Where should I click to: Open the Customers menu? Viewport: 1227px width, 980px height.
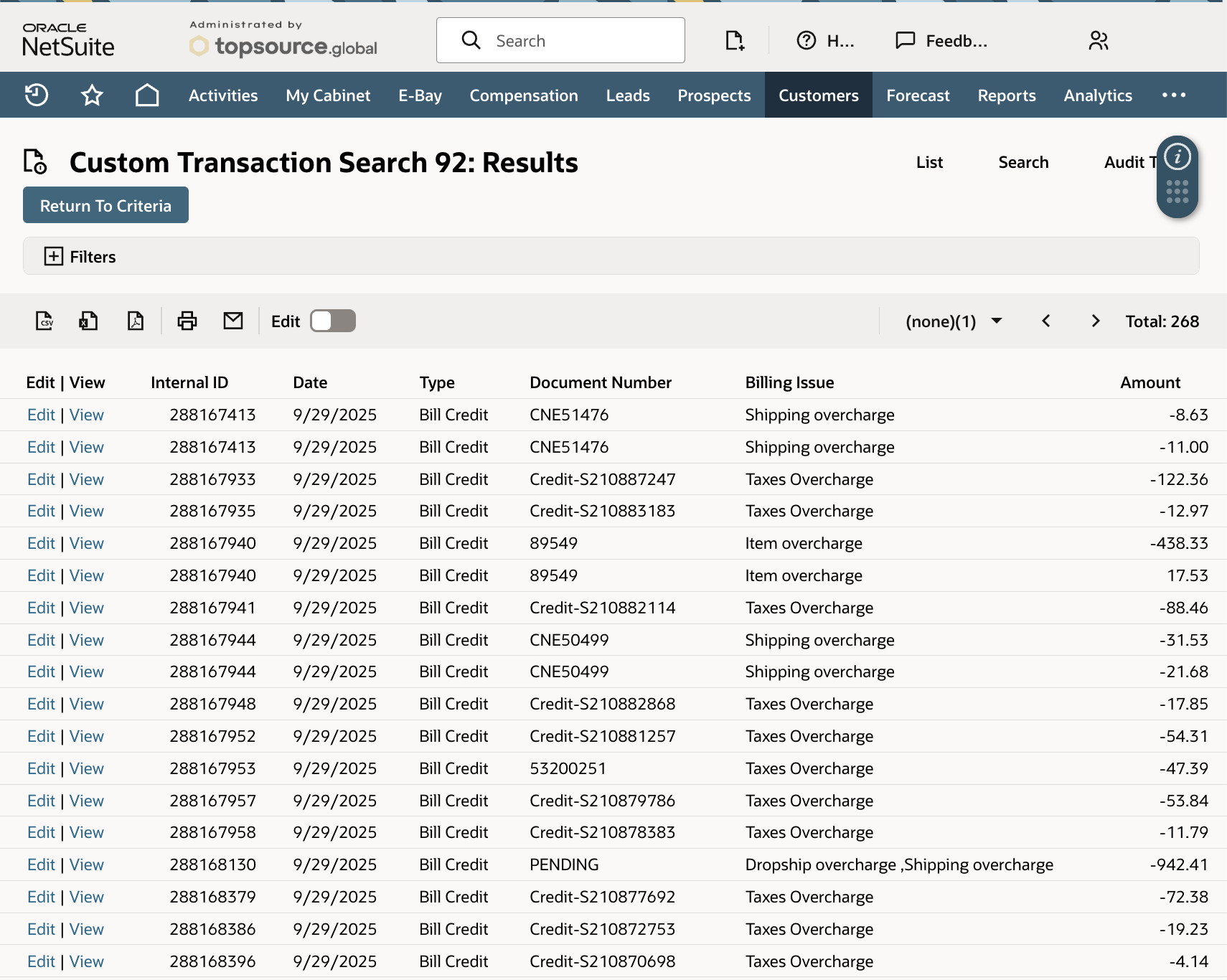(819, 95)
